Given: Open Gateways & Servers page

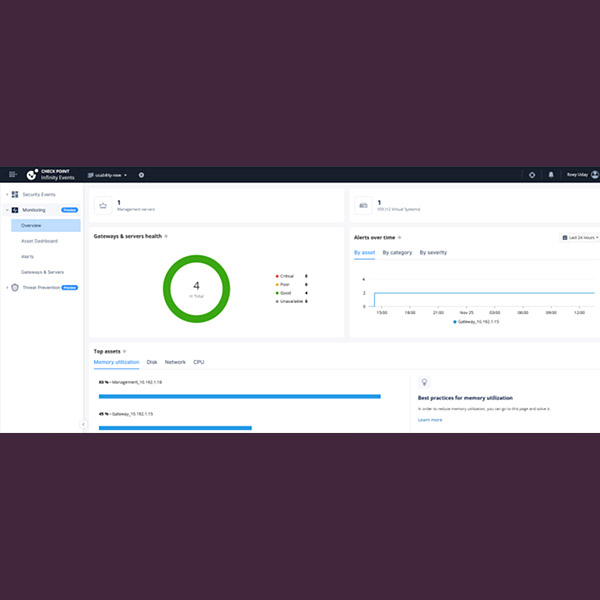Looking at the screenshot, I should point(42,272).
